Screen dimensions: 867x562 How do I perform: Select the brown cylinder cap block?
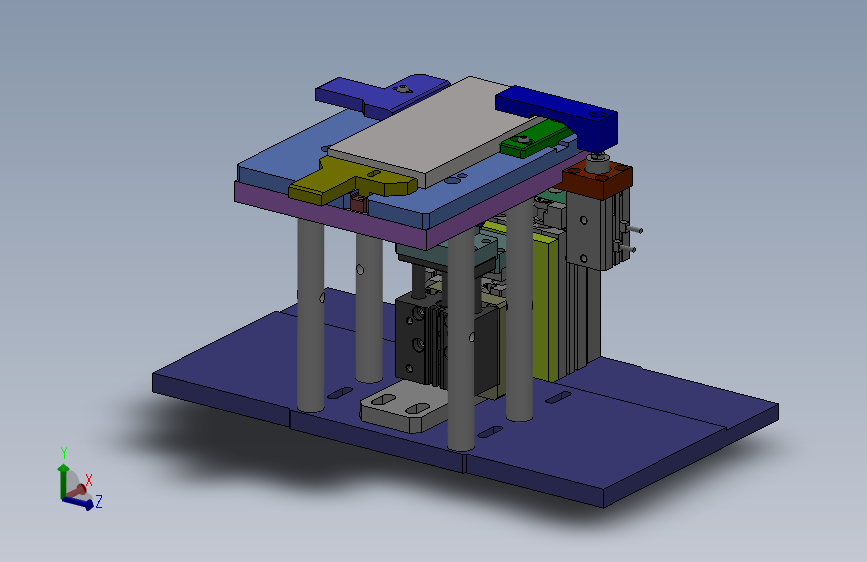(x=597, y=180)
